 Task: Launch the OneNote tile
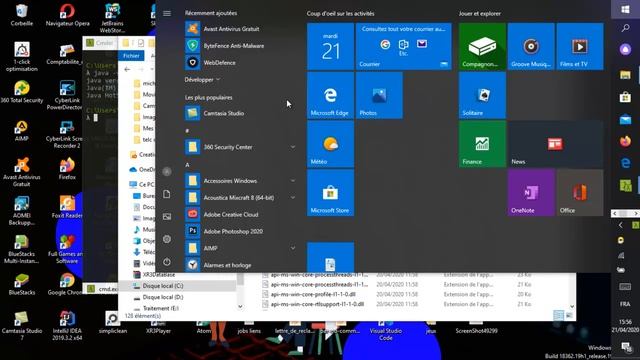pos(531,193)
